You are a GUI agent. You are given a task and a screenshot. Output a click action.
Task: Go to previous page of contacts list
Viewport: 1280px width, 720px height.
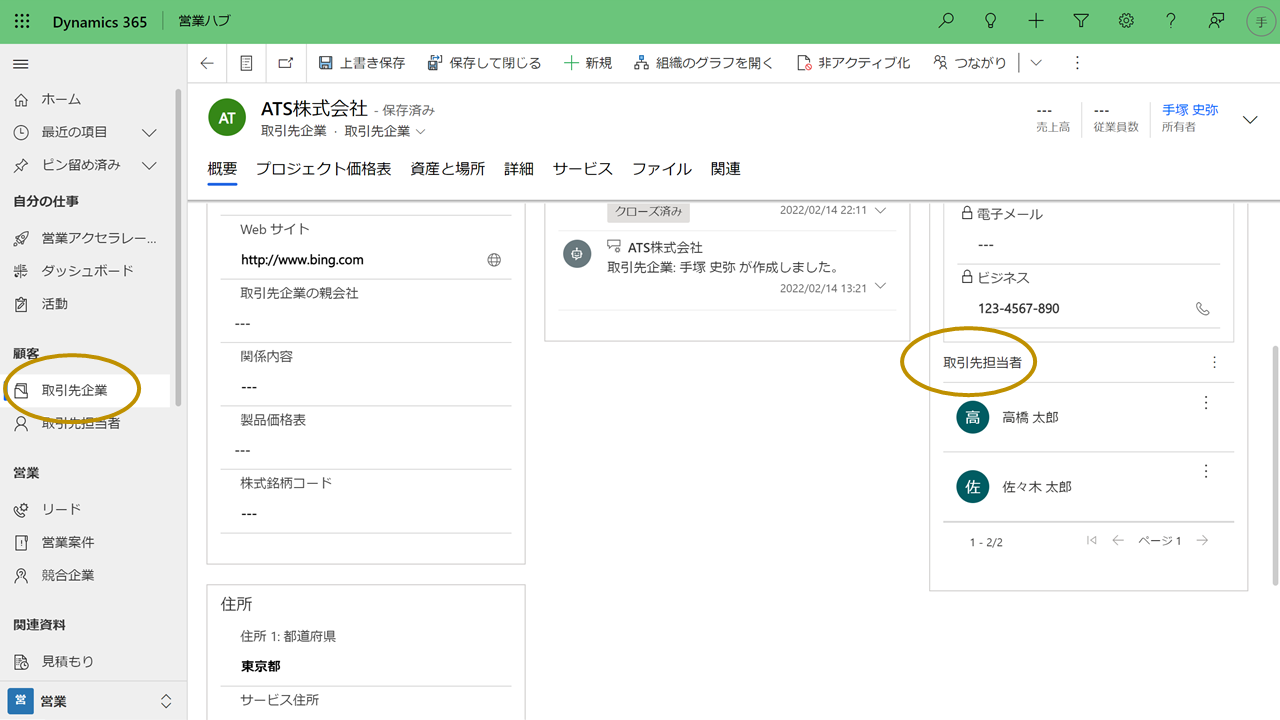pos(1118,540)
